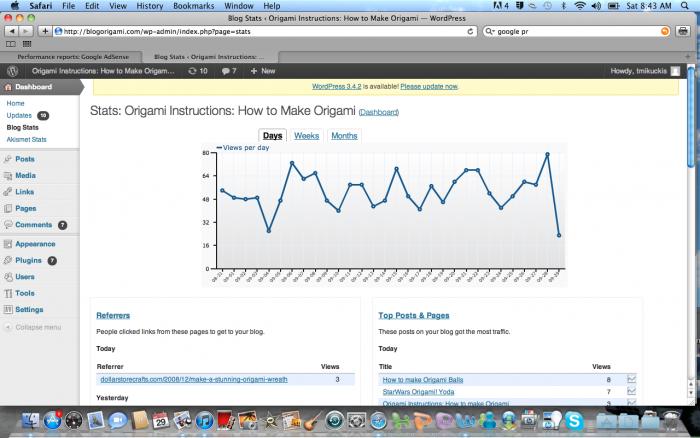
Task: Open the App Store from the Dock
Action: click(x=52, y=421)
